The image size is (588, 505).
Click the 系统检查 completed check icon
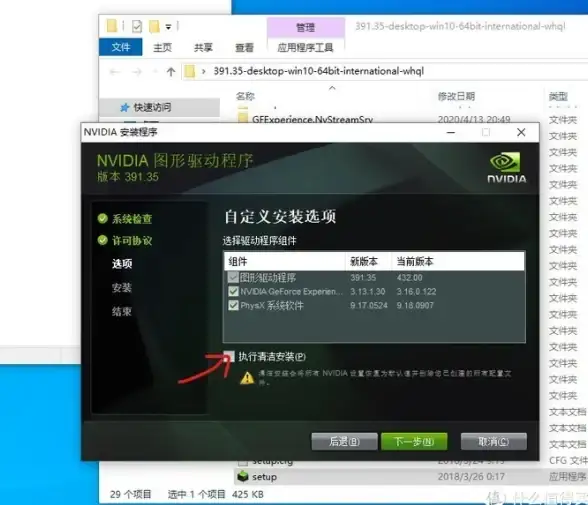coord(102,219)
